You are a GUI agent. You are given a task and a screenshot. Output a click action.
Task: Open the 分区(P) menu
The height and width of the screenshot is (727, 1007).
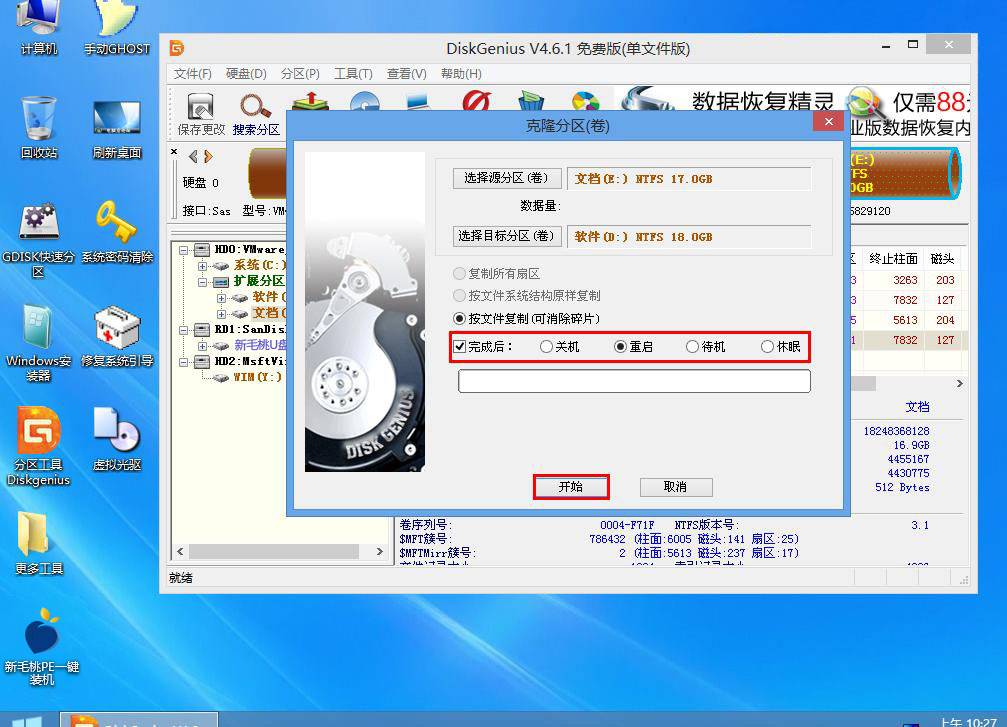click(x=300, y=74)
